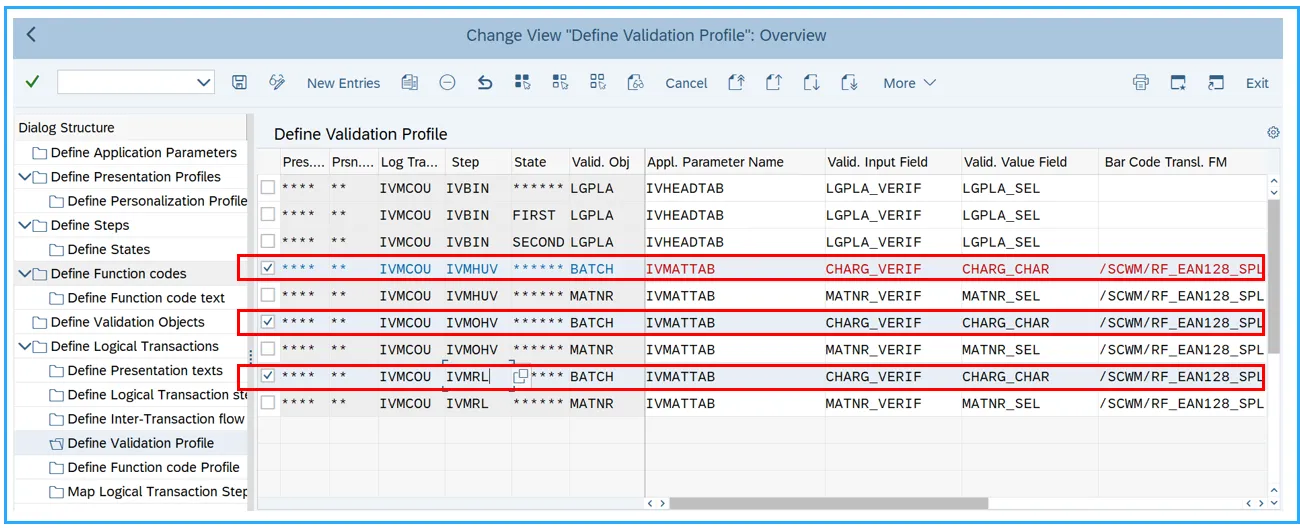
Task: Click the Print icon at top right
Action: coord(1140,83)
